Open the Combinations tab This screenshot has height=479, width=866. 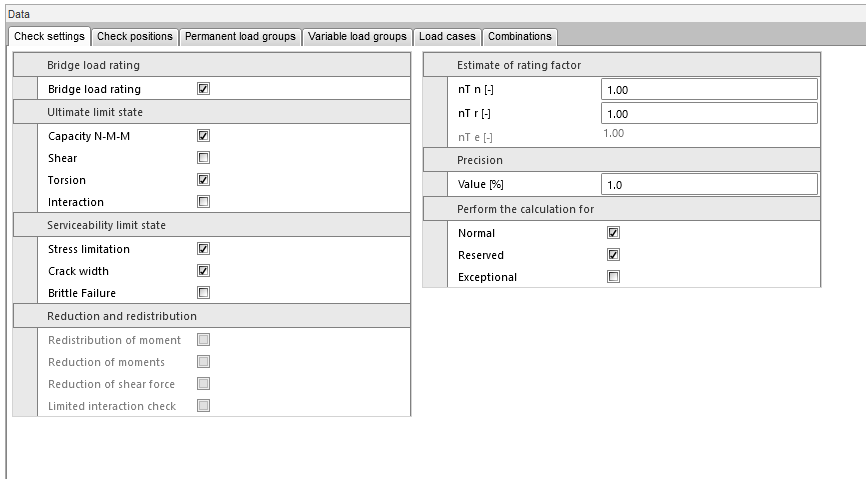coord(519,37)
